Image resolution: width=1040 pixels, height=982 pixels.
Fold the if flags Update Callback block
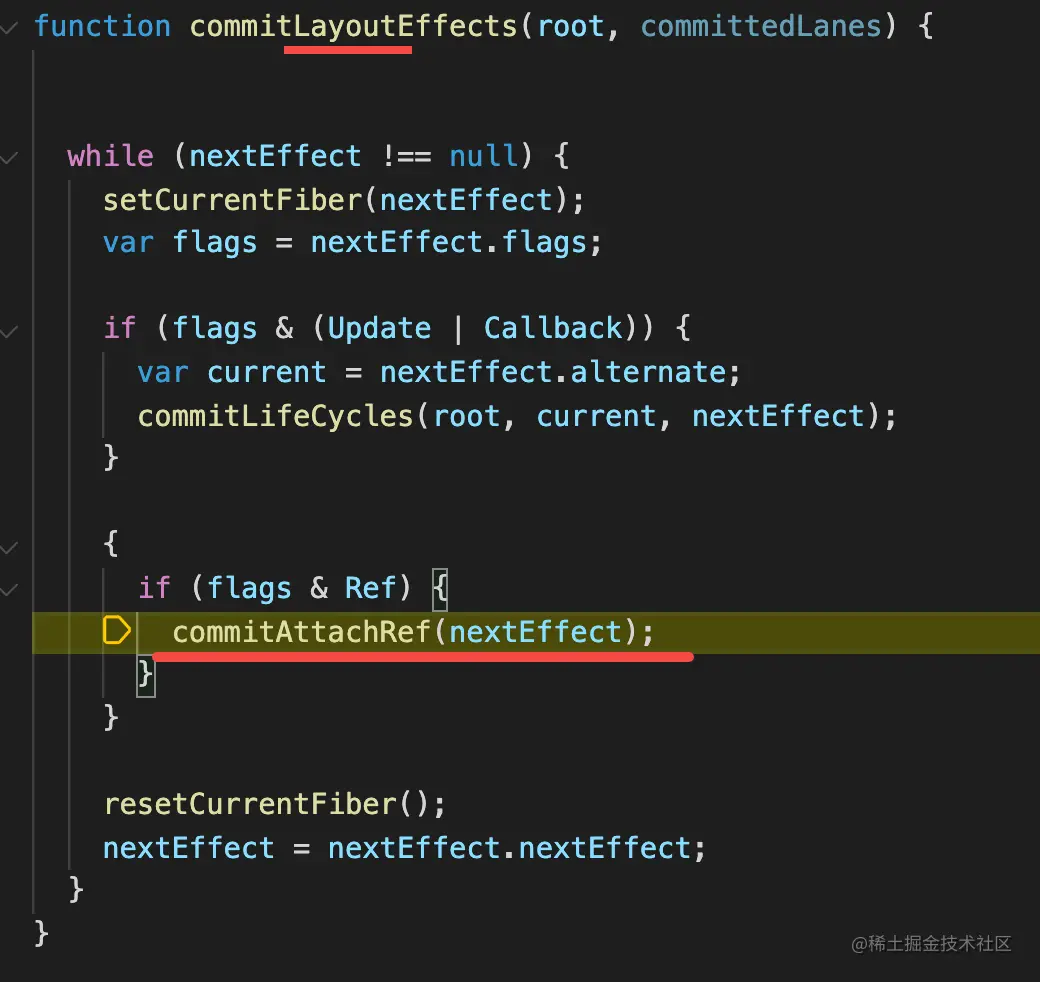click(9, 332)
